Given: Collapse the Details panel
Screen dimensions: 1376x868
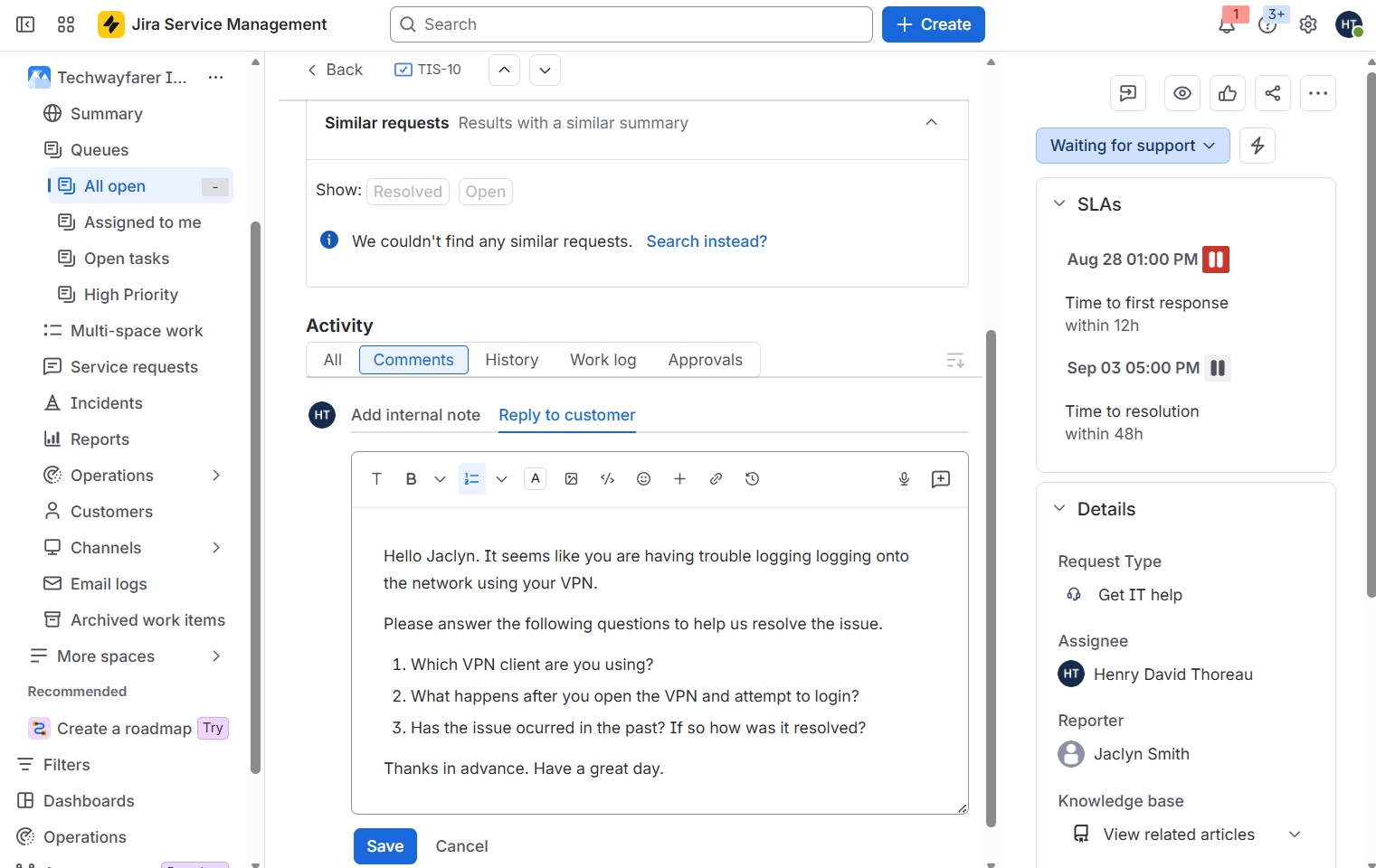Looking at the screenshot, I should coord(1059,509).
